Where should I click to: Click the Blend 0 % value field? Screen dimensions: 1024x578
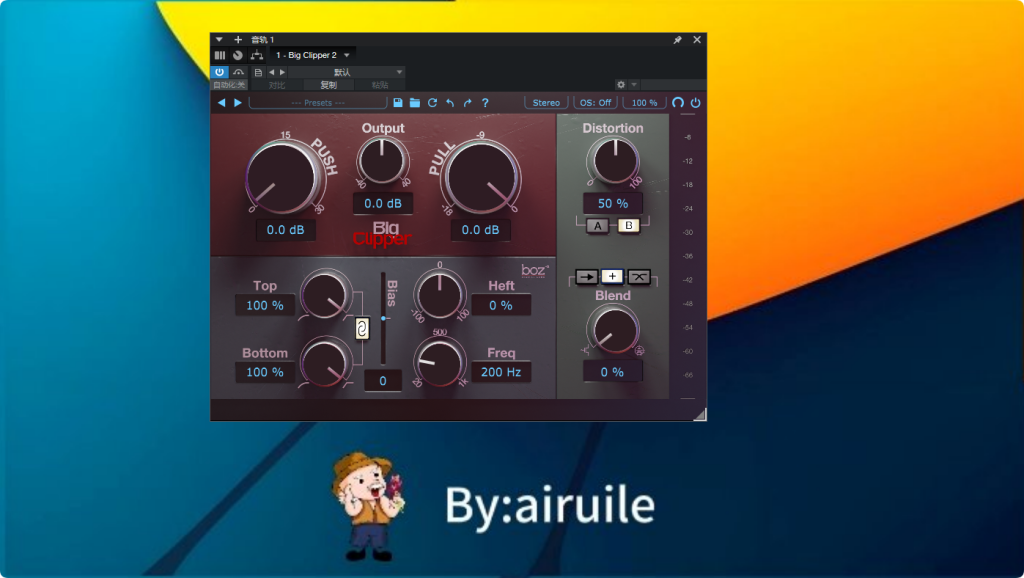click(613, 372)
